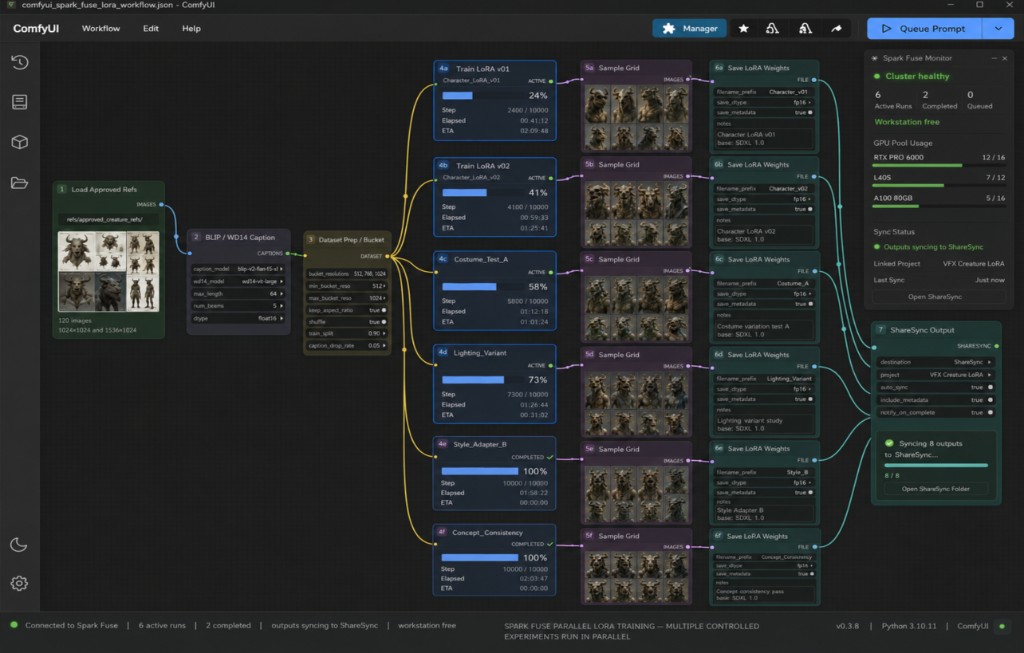Viewport: 1024px width, 653px height.
Task: Change caption_model blip-v2 selector
Action: pyautogui.click(x=238, y=269)
